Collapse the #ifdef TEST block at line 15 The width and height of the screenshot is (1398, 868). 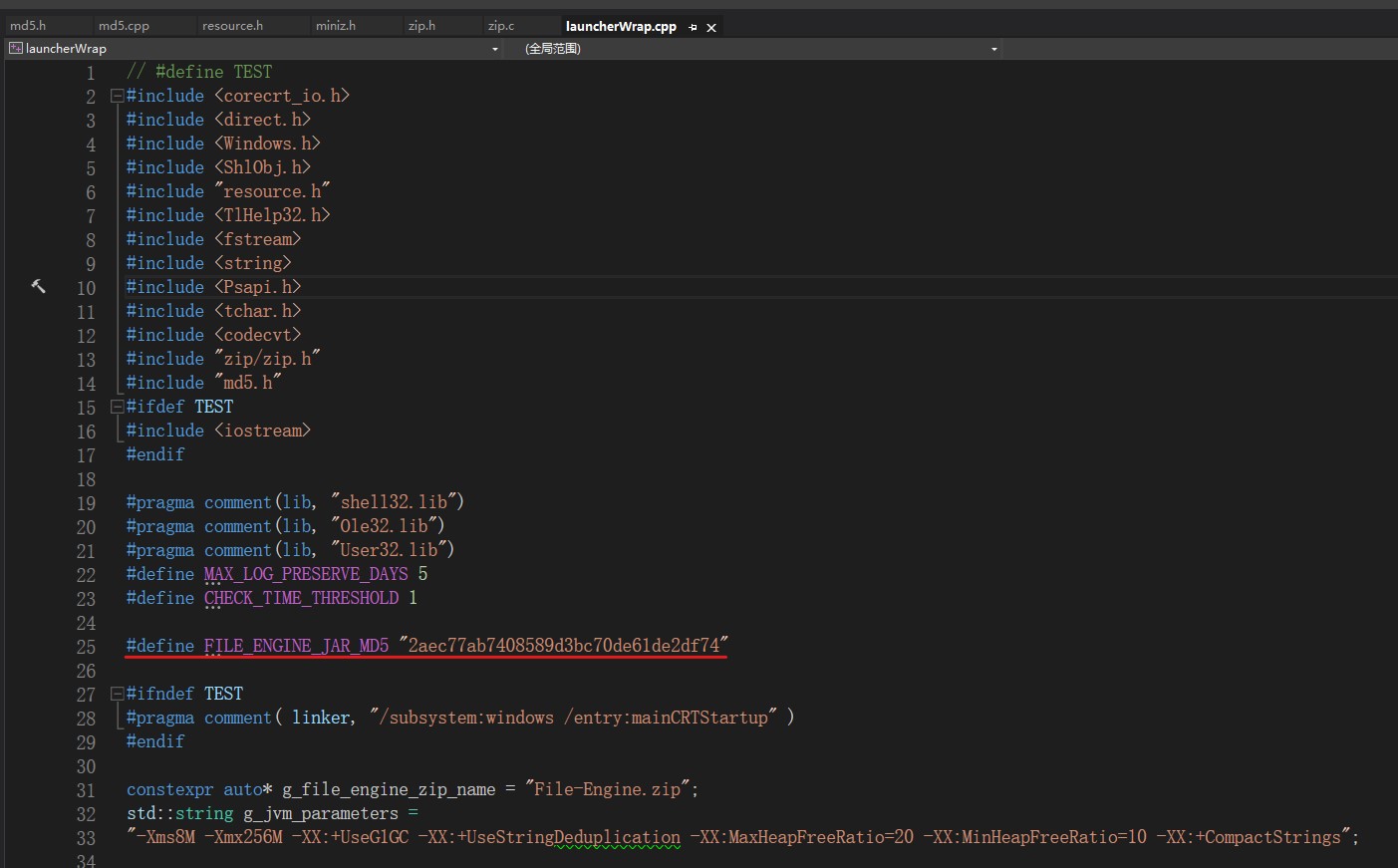(117, 407)
